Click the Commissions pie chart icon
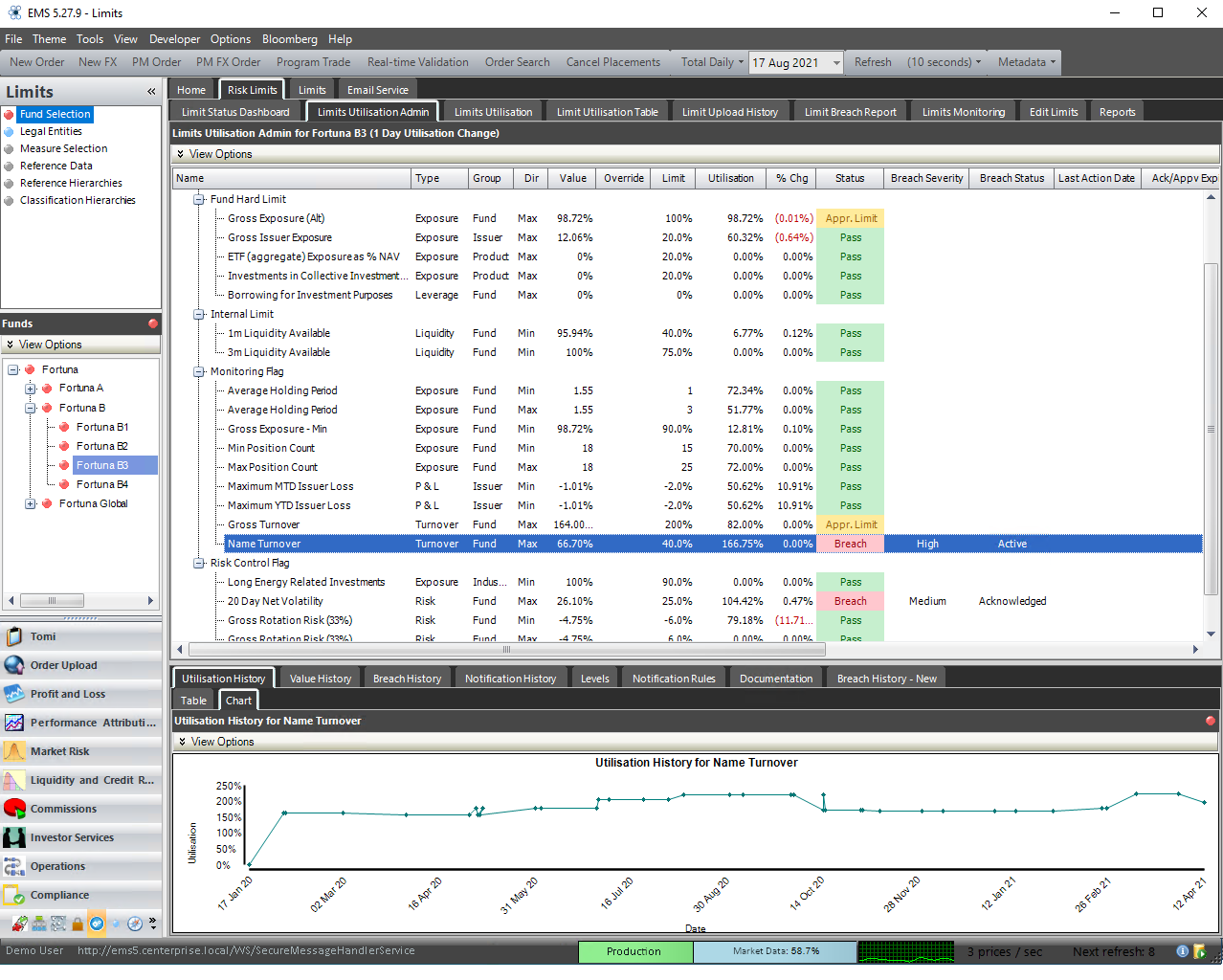The image size is (1223, 980). click(x=14, y=809)
